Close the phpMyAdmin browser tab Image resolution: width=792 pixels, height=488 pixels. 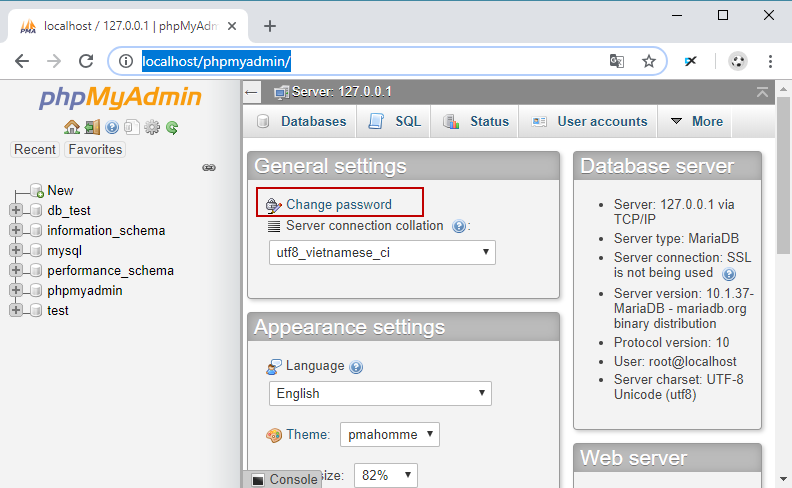click(x=232, y=26)
